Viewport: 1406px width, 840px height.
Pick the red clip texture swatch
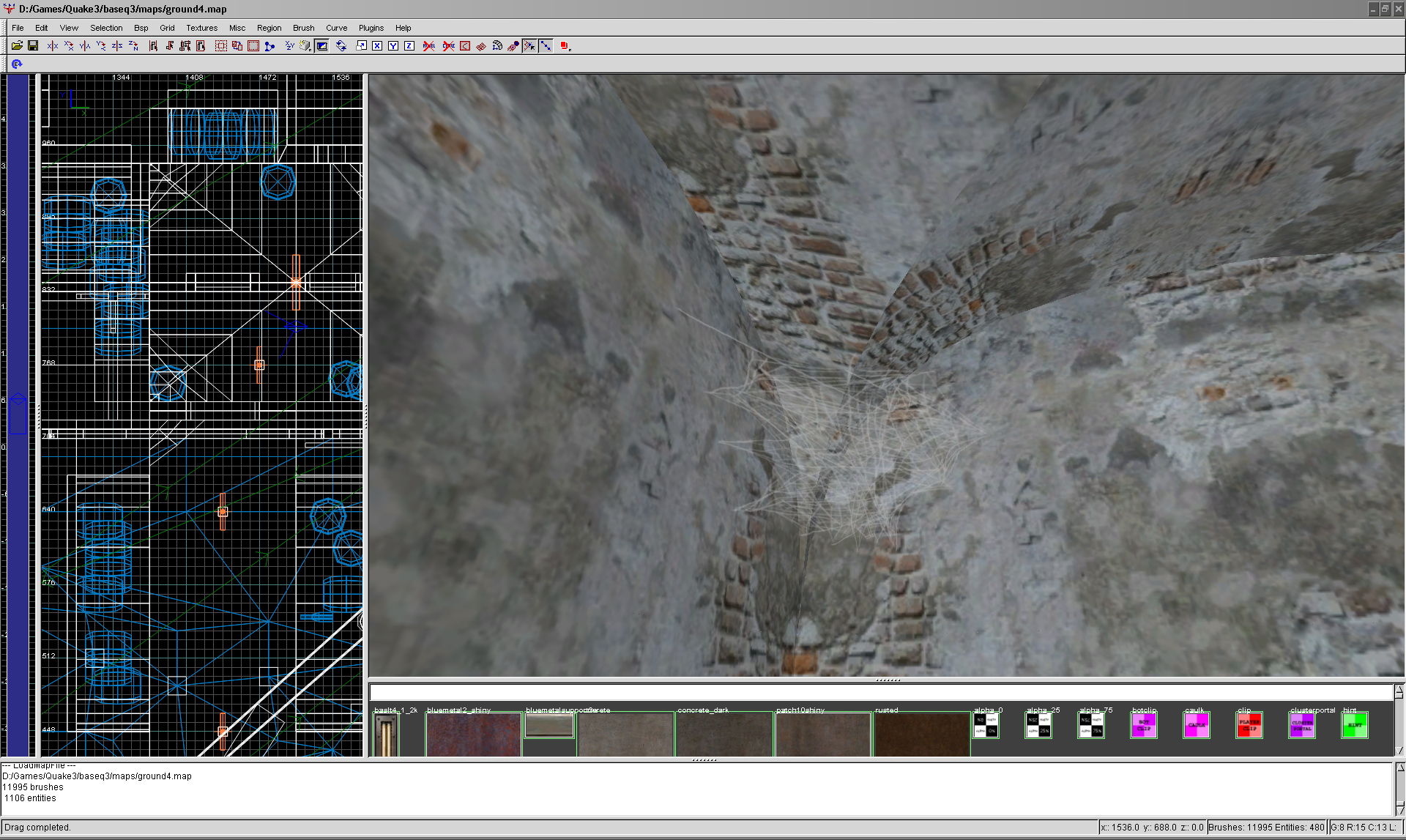(x=1249, y=725)
